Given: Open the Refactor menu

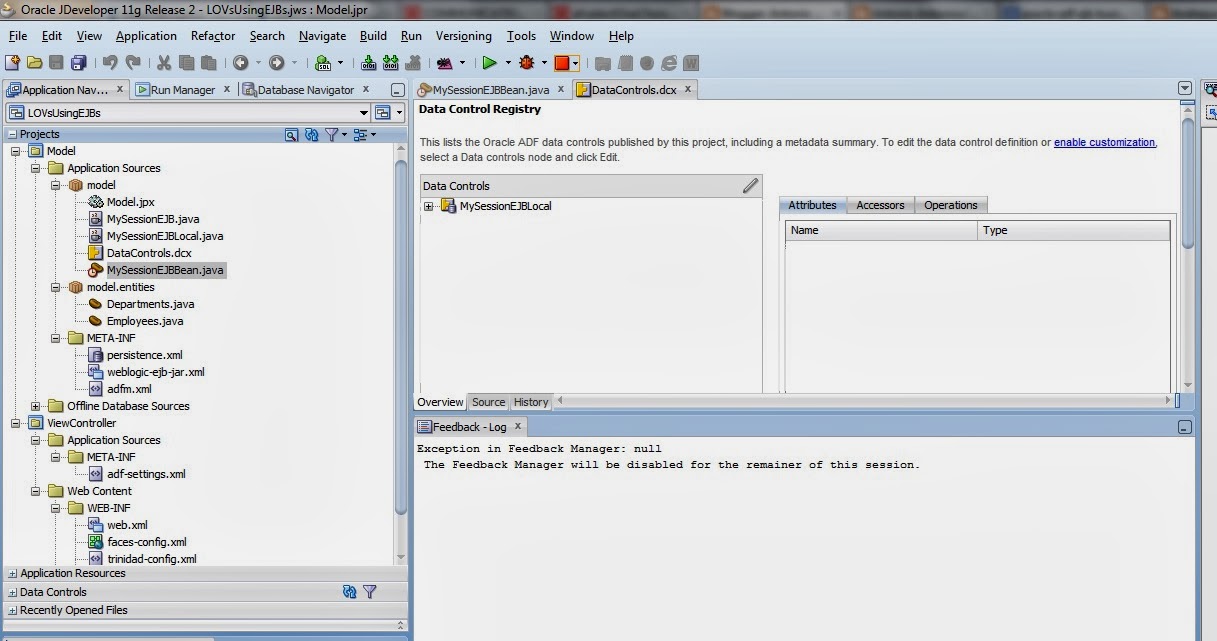Looking at the screenshot, I should 213,36.
